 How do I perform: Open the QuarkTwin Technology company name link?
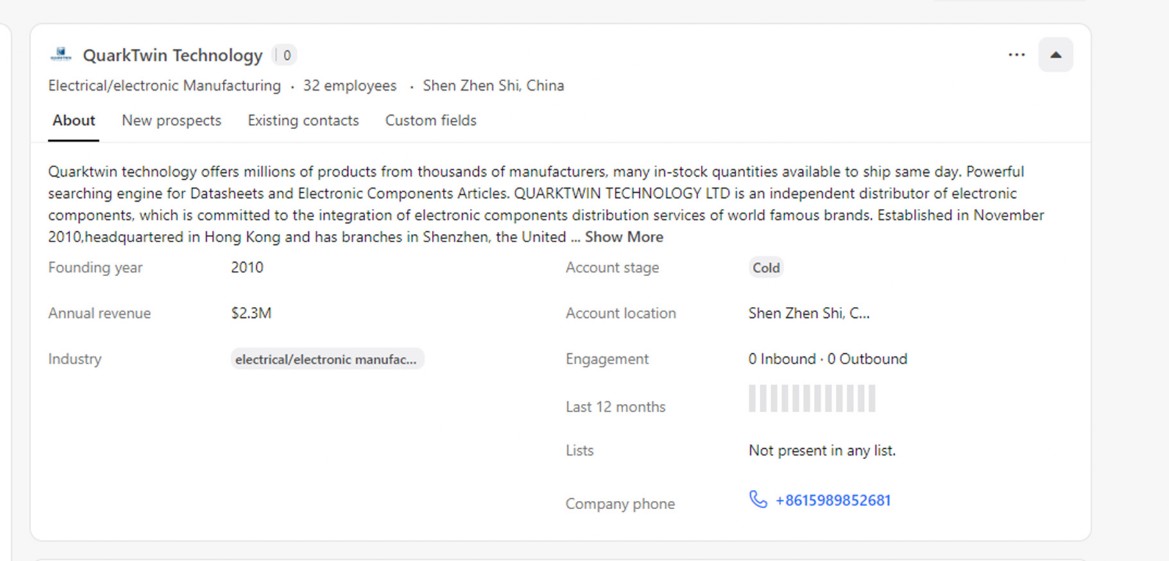click(x=172, y=56)
